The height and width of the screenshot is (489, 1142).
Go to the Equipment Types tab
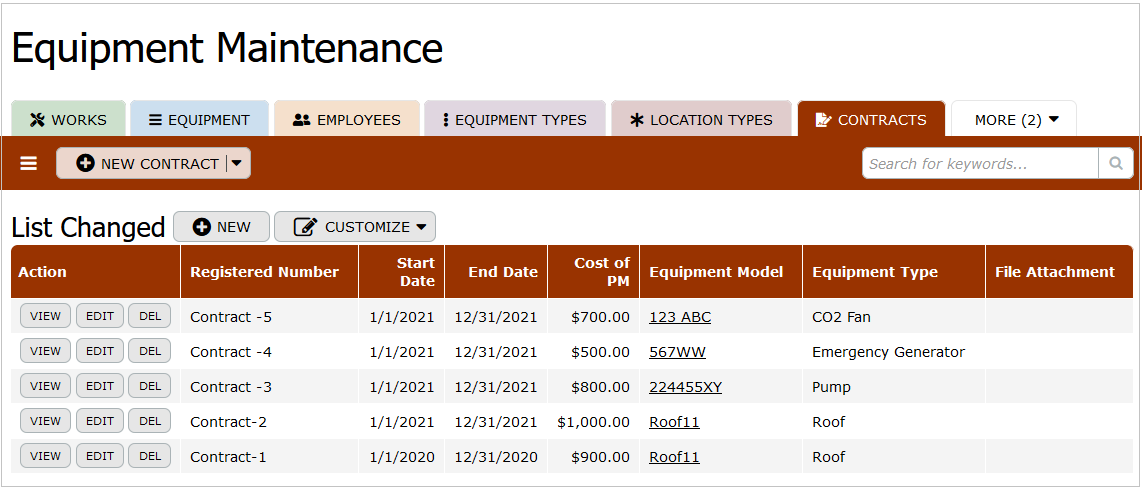pyautogui.click(x=514, y=120)
